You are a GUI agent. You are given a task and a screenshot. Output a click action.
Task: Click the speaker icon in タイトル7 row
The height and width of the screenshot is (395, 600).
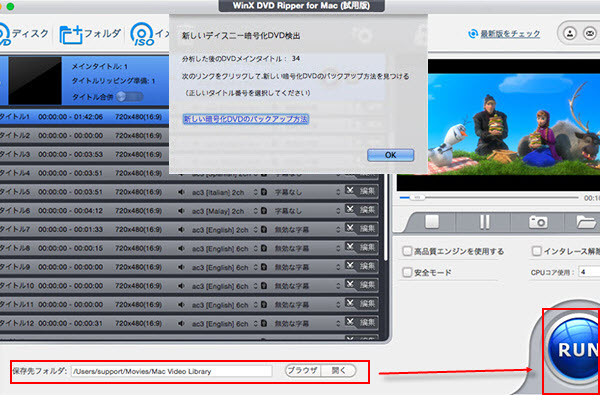pos(181,230)
